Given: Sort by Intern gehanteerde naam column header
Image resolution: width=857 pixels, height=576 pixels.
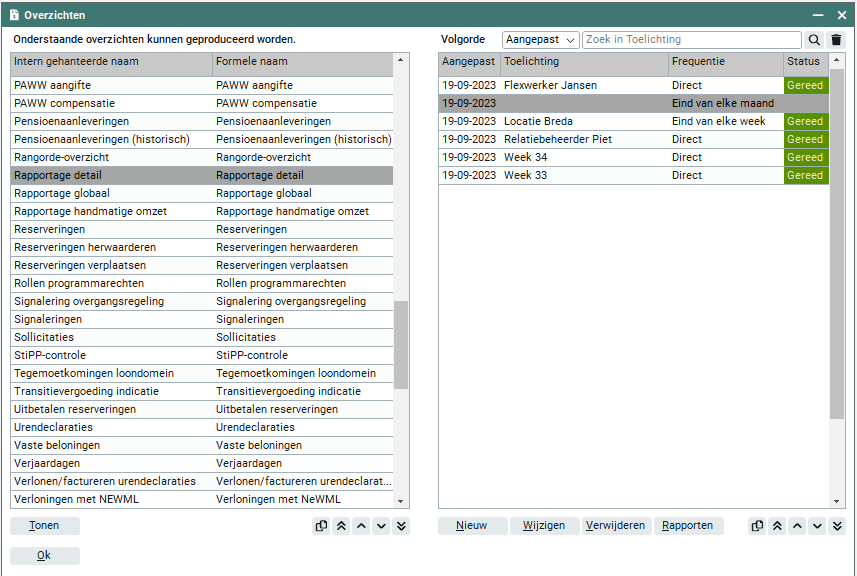Looking at the screenshot, I should (110, 62).
